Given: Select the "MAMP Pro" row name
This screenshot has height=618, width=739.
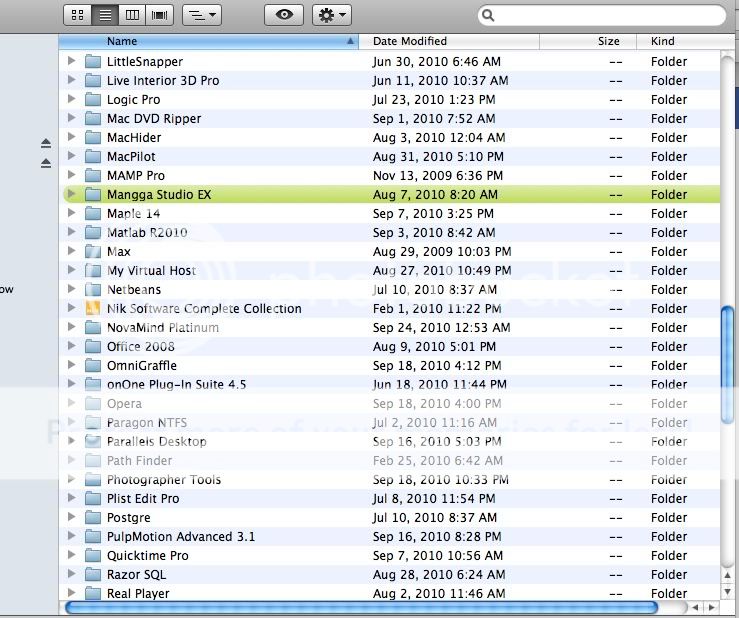Looking at the screenshot, I should pos(136,176).
